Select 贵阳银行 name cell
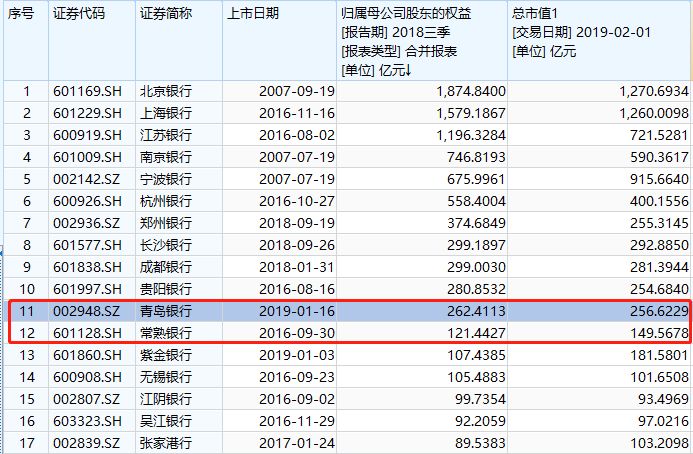The width and height of the screenshot is (693, 454). [x=166, y=289]
